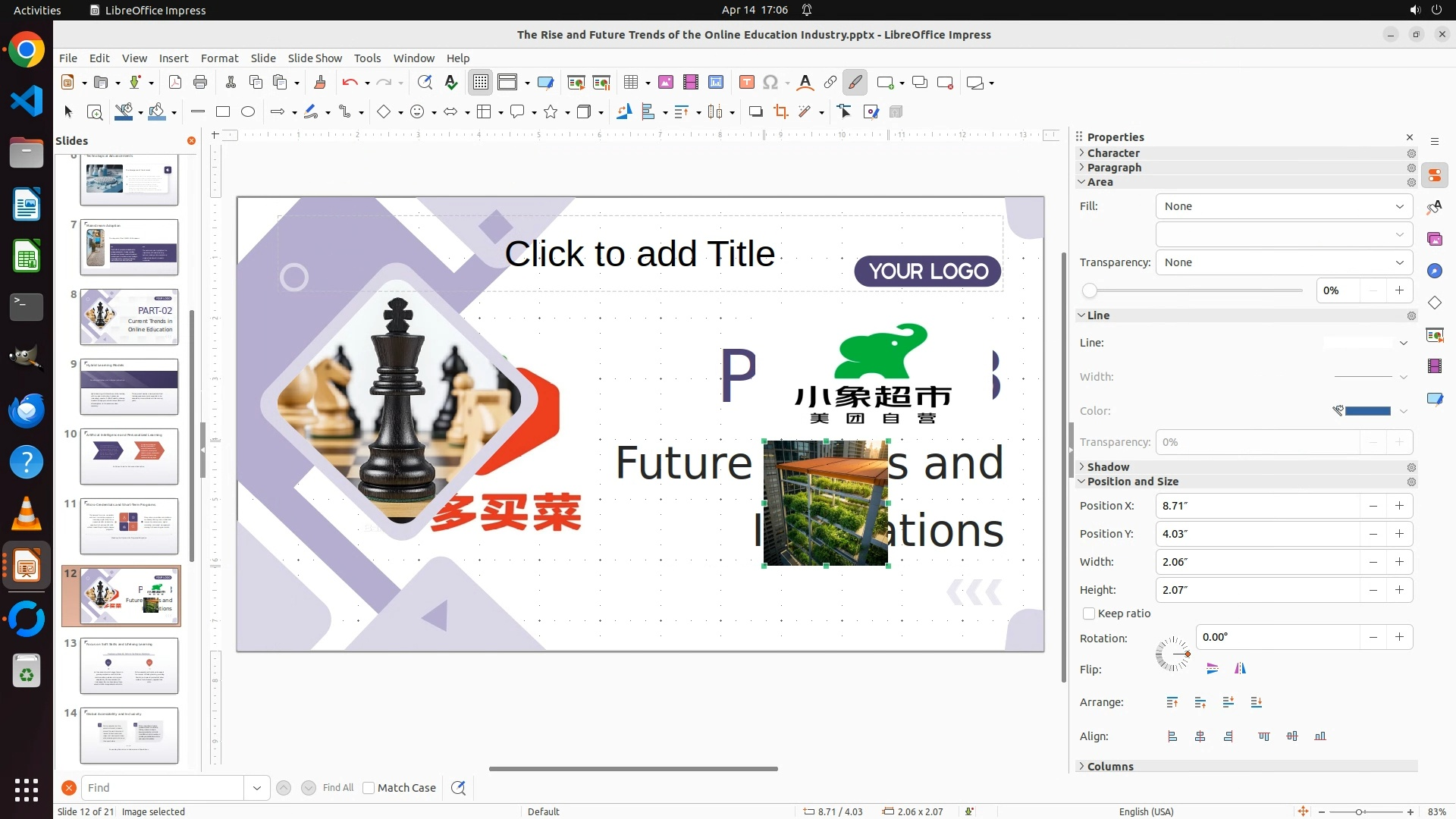The image size is (1456, 819).
Task: Open the Format menu
Action: coord(219,58)
